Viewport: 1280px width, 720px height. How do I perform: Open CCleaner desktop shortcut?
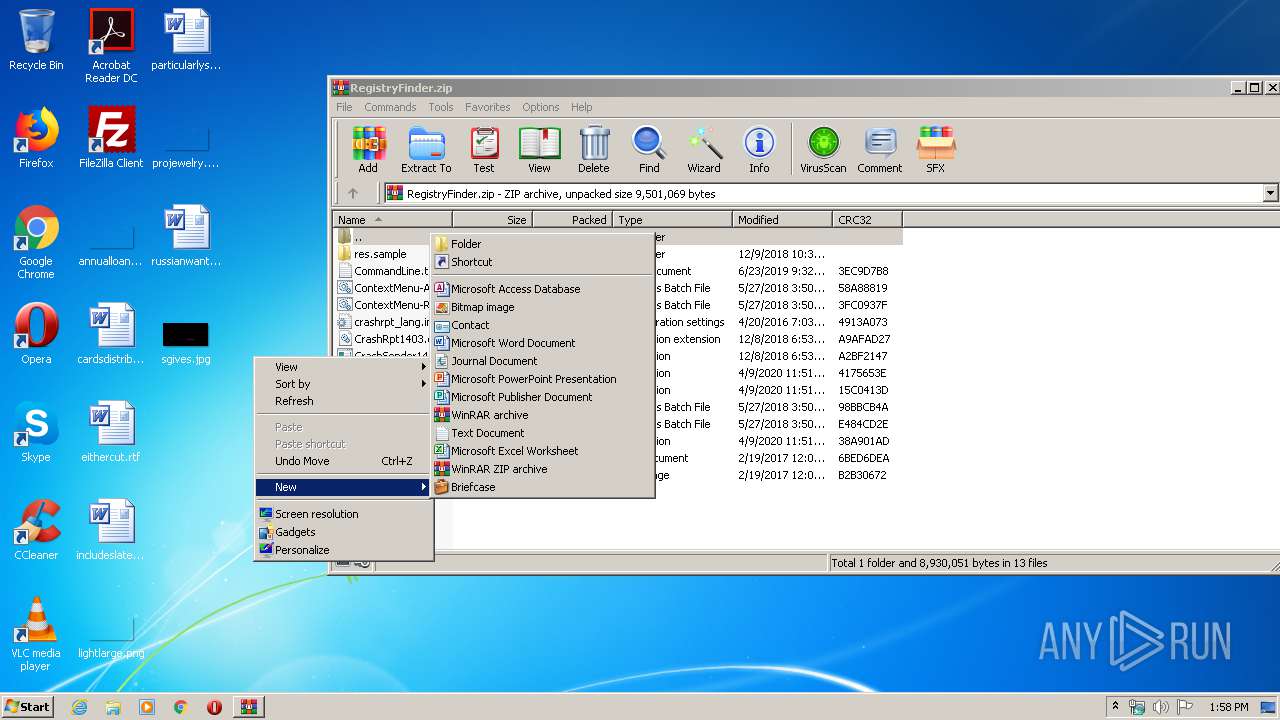click(x=36, y=530)
